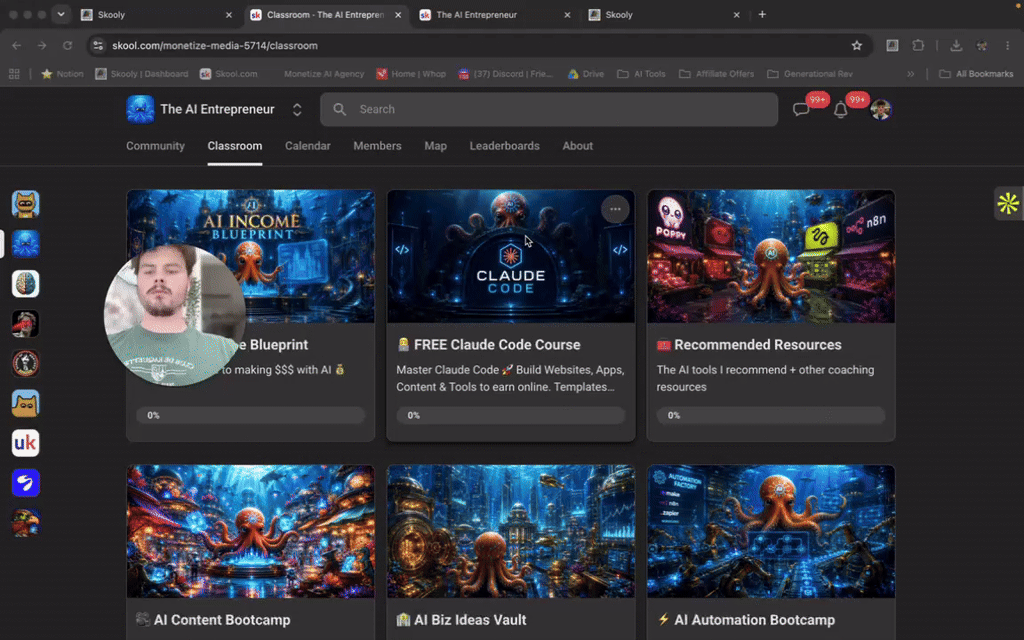Viewport: 1024px width, 640px height.
Task: Switch to the orange cat community icon
Action: click(25, 404)
